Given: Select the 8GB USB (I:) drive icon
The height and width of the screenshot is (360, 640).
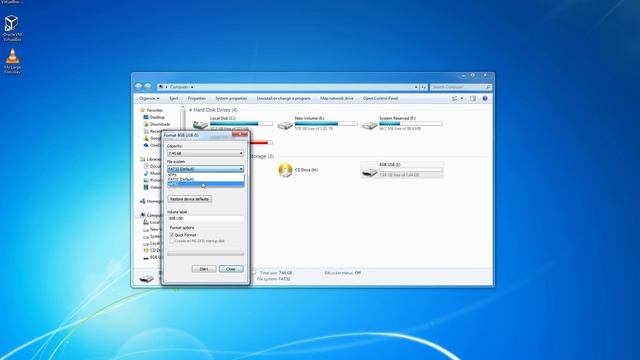Looking at the screenshot, I should 369,172.
